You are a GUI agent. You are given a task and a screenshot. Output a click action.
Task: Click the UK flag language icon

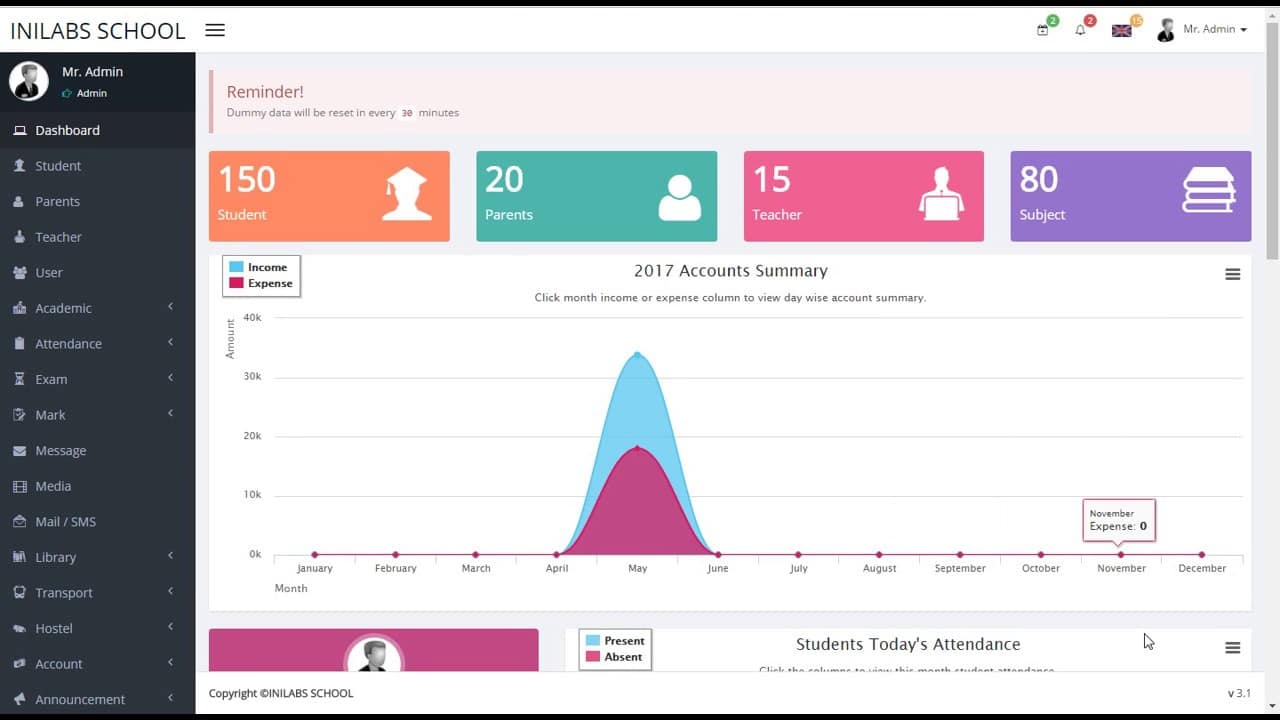tap(1121, 29)
